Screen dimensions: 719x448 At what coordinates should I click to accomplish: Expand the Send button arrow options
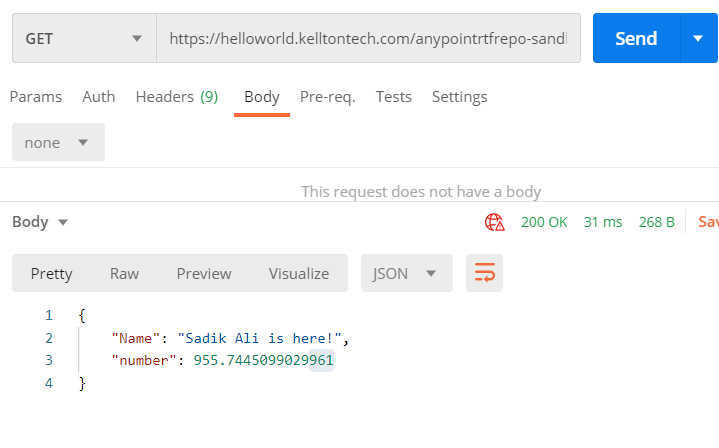point(698,39)
